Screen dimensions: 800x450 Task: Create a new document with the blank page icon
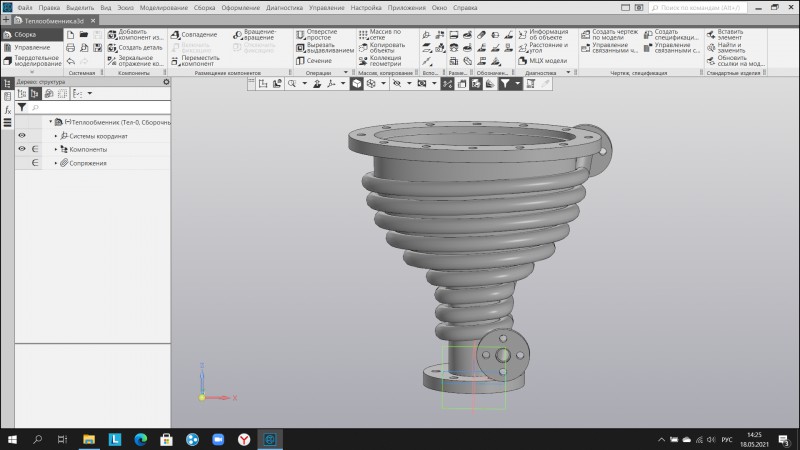click(70, 35)
